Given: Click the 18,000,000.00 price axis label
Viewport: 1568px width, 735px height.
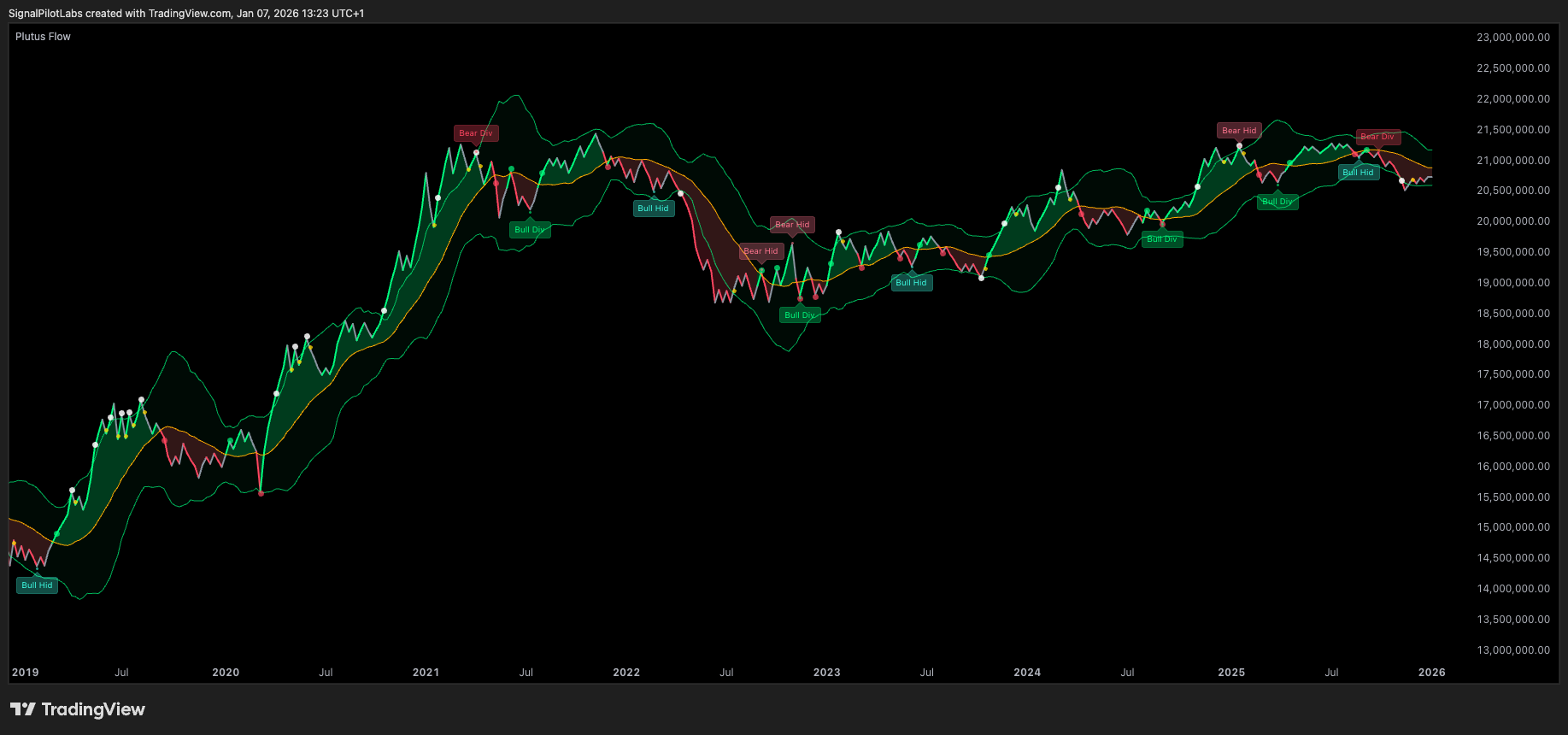Looking at the screenshot, I should click(x=1512, y=344).
